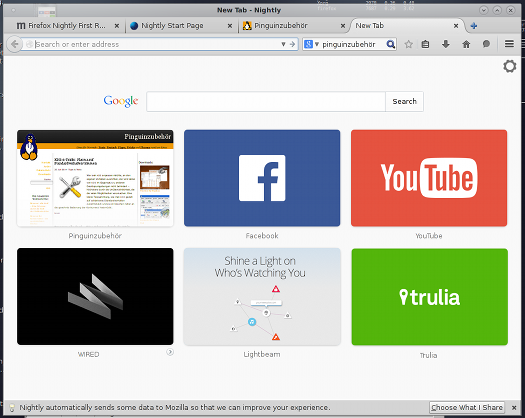Open the Lightbeam tile

click(x=262, y=296)
